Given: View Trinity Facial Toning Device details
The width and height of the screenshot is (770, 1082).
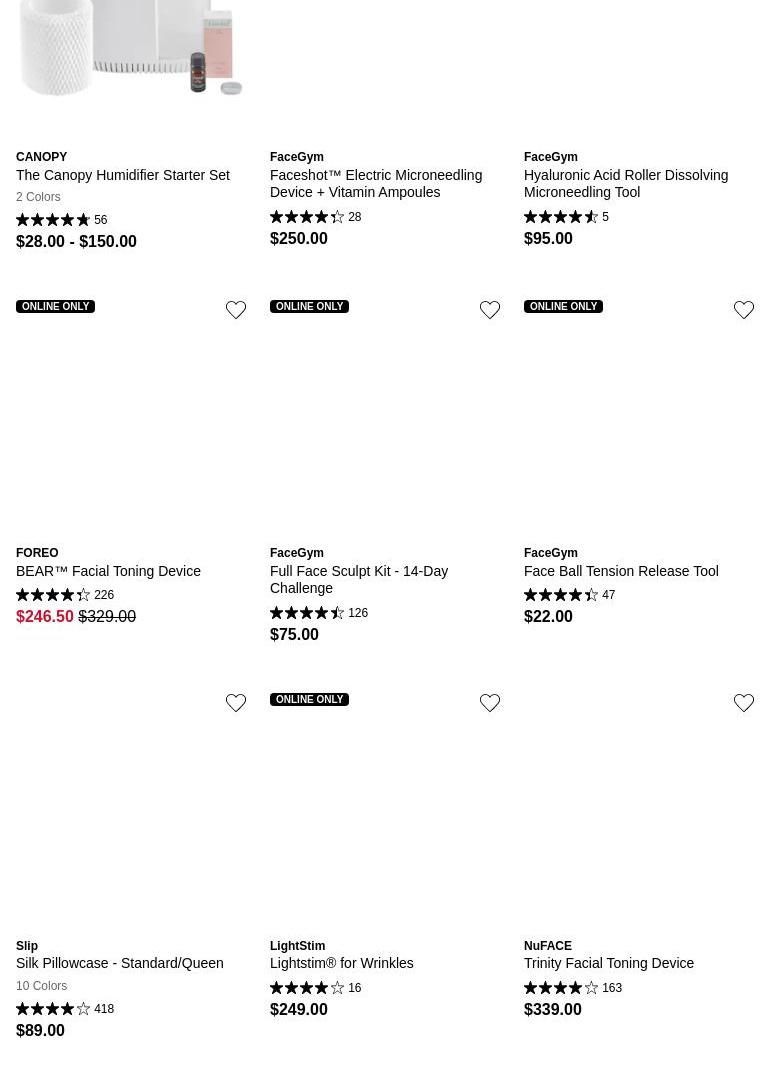Looking at the screenshot, I should (608, 963).
